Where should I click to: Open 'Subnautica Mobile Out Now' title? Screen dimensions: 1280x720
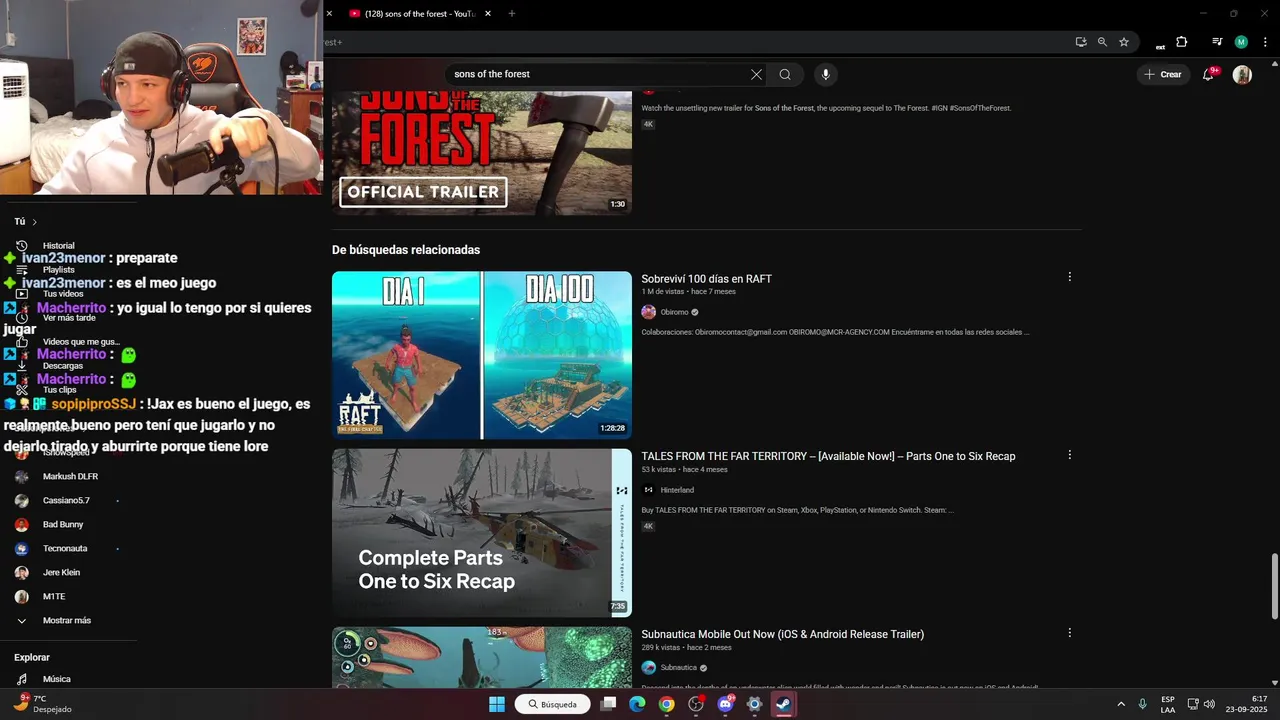[782, 634]
